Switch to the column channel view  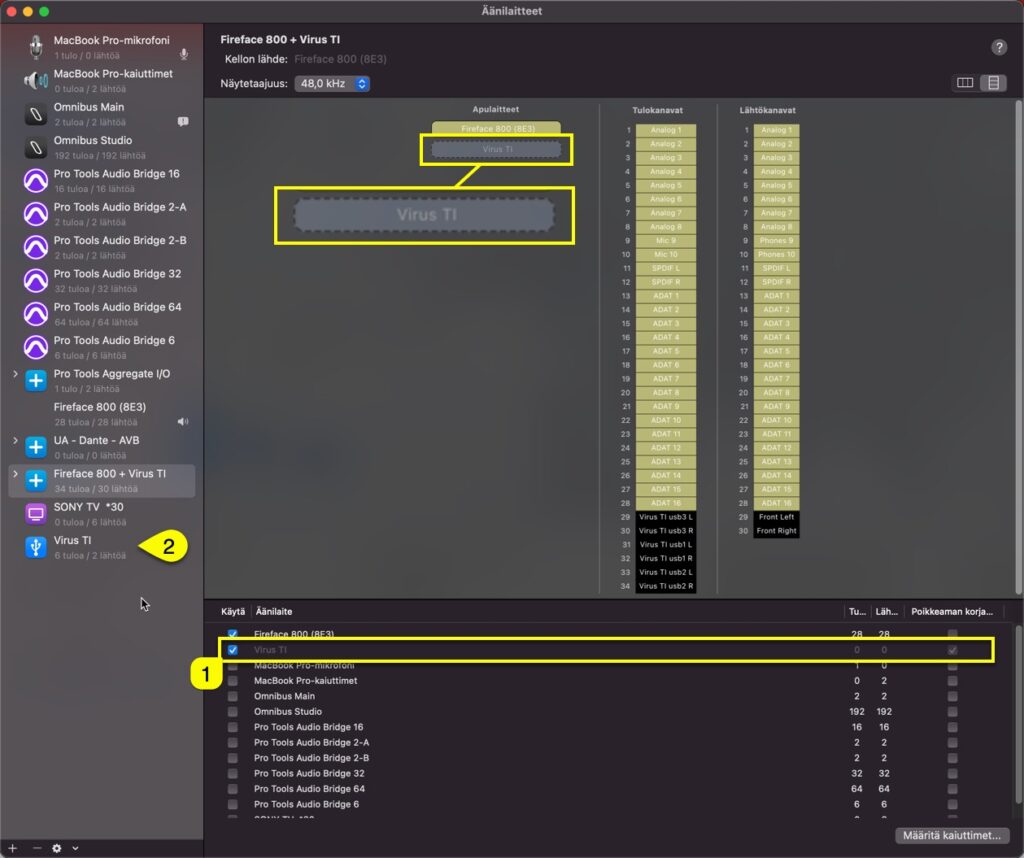click(x=964, y=84)
